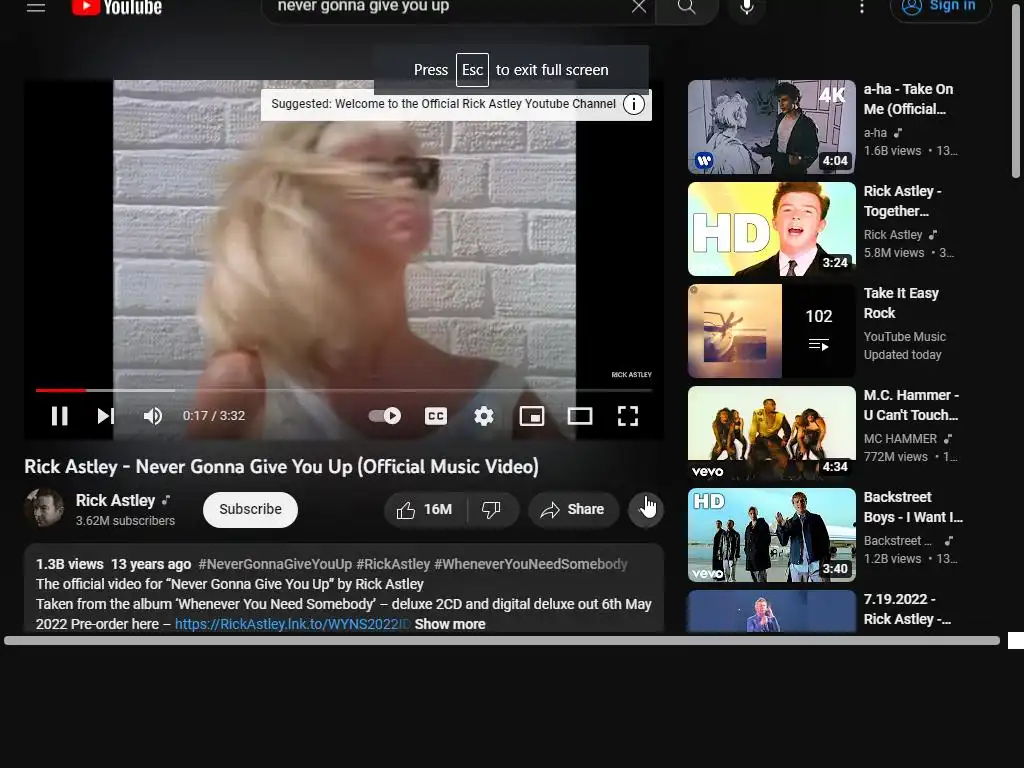The image size is (1024, 768).
Task: Share the video
Action: [x=573, y=509]
